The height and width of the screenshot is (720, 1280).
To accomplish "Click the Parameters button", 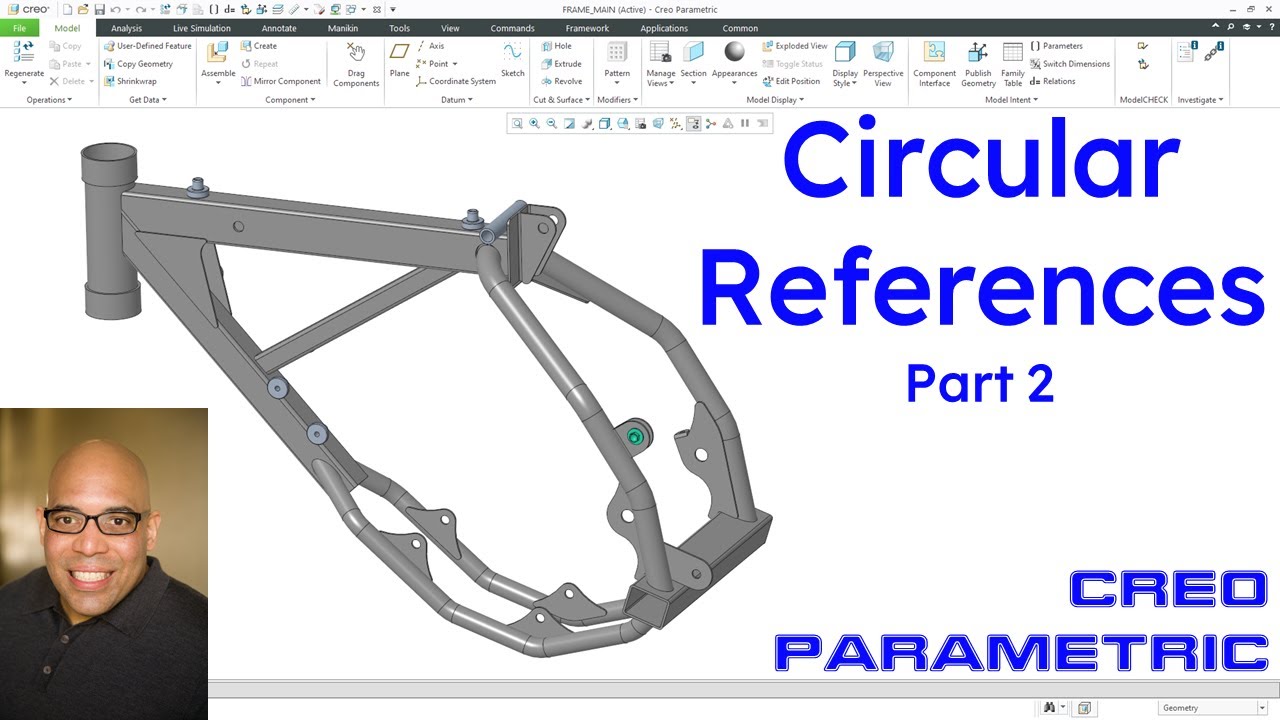I will 1055,46.
